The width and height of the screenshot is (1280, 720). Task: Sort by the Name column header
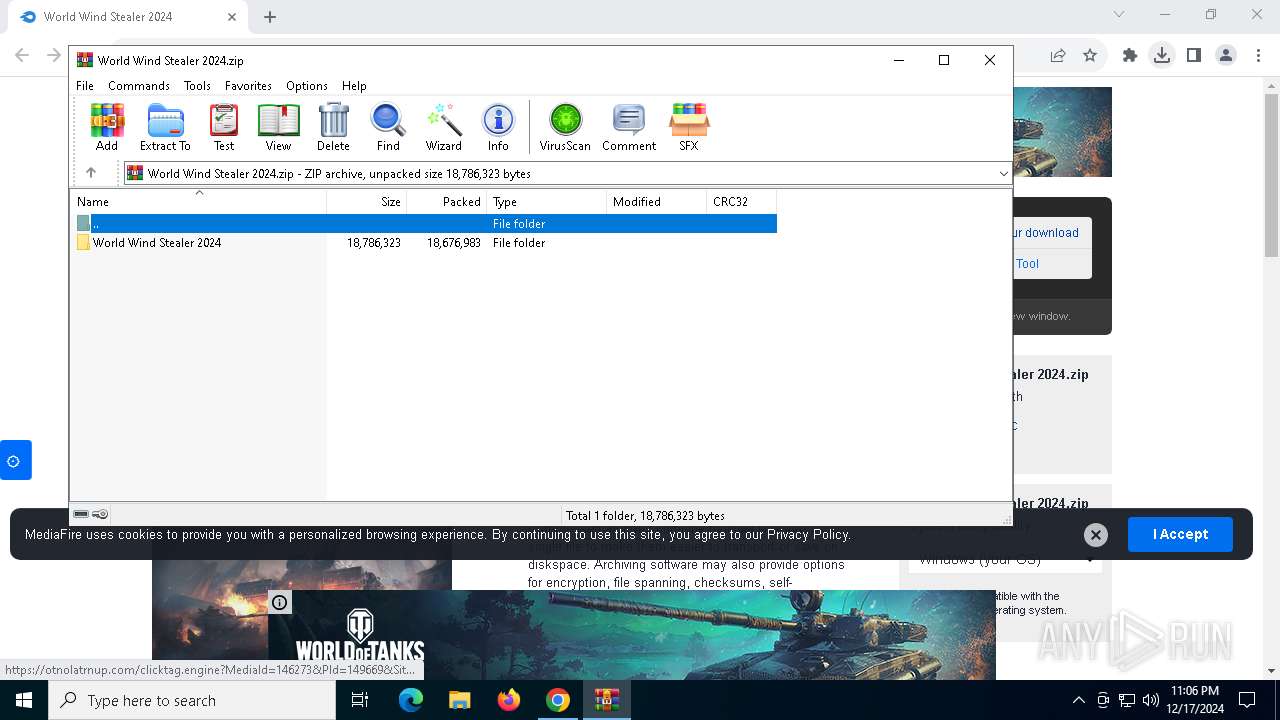tap(199, 202)
